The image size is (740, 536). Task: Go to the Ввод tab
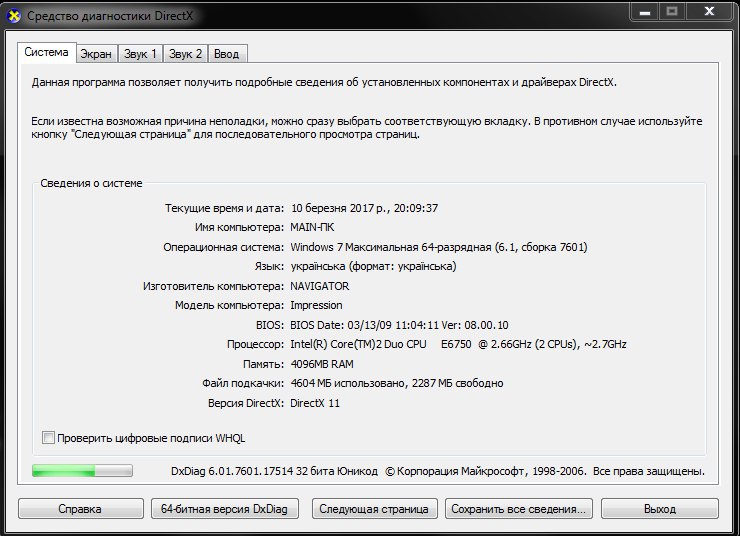click(x=227, y=54)
